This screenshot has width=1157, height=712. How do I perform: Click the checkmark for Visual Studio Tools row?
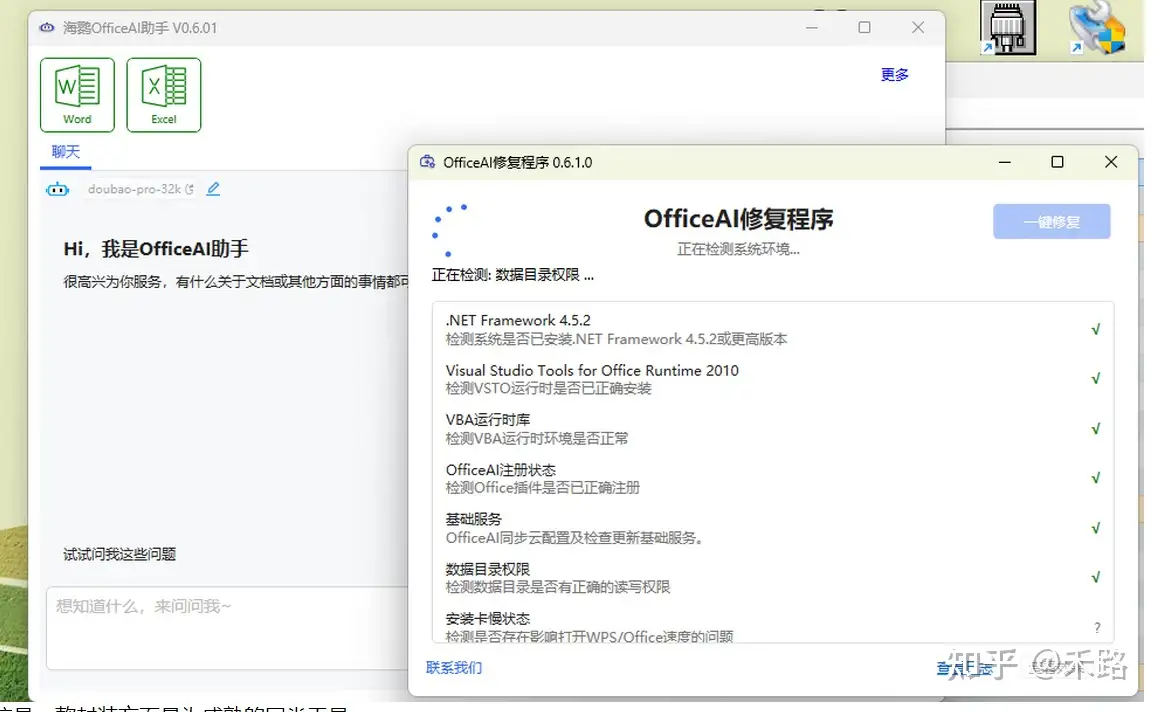[x=1096, y=379]
